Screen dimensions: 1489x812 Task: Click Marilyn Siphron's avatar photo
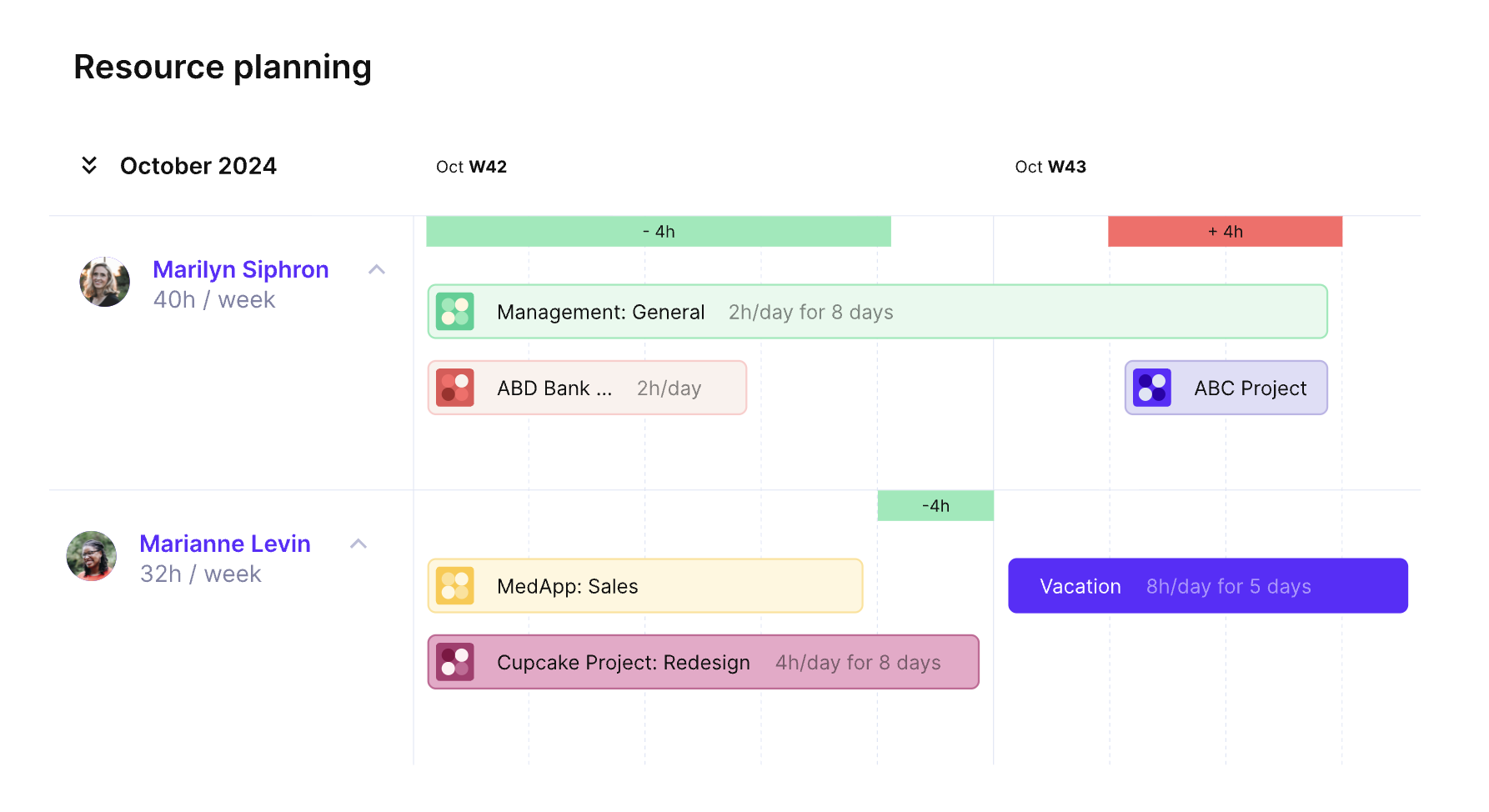pos(105,282)
